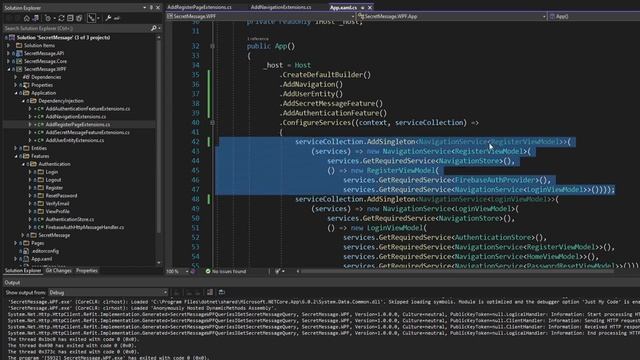Viewport: 640px width, 360px height.
Task: Open the Solution Explorer window options dropdown arrow
Action: point(144,7)
